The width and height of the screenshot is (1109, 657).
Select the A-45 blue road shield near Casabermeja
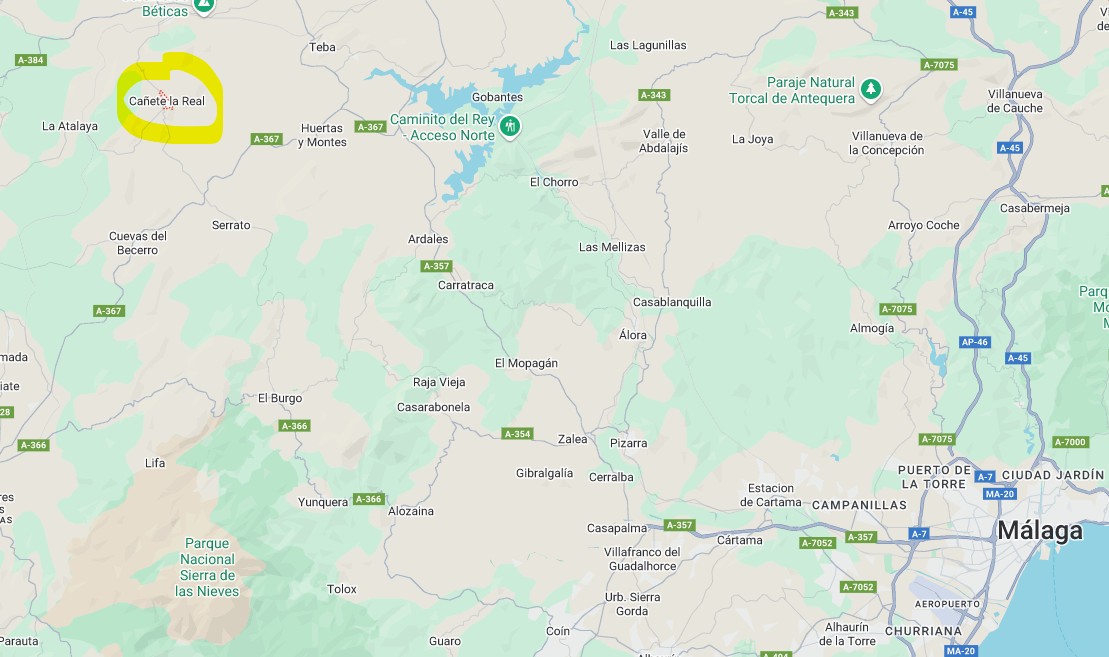pos(1010,148)
